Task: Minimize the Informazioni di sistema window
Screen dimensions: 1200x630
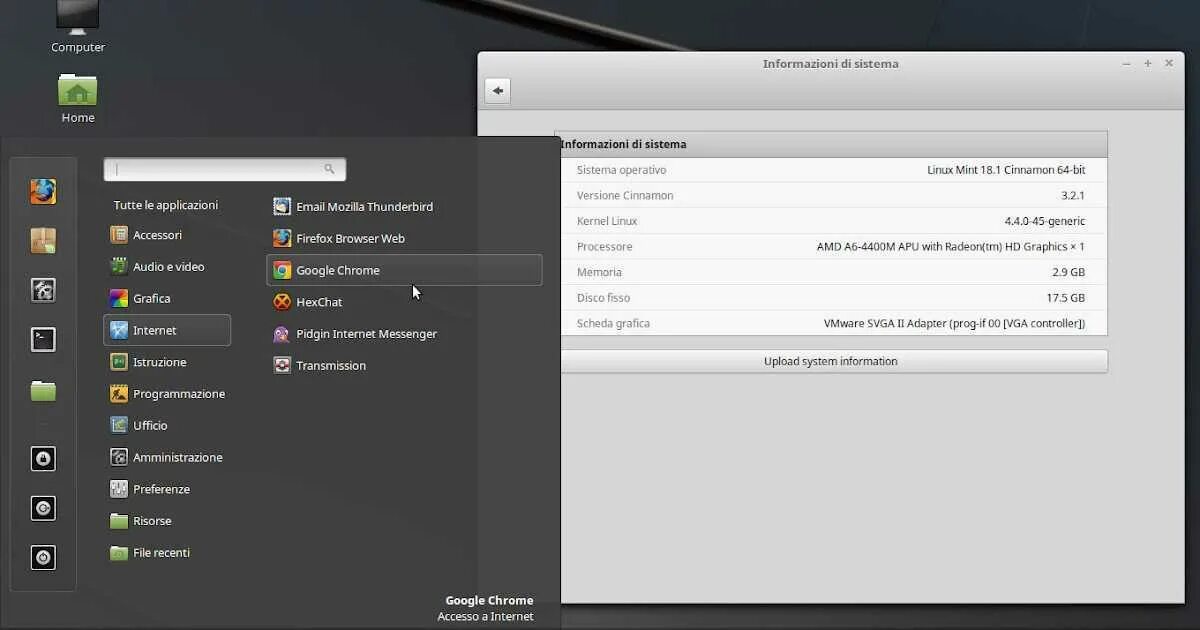Action: pos(1127,64)
